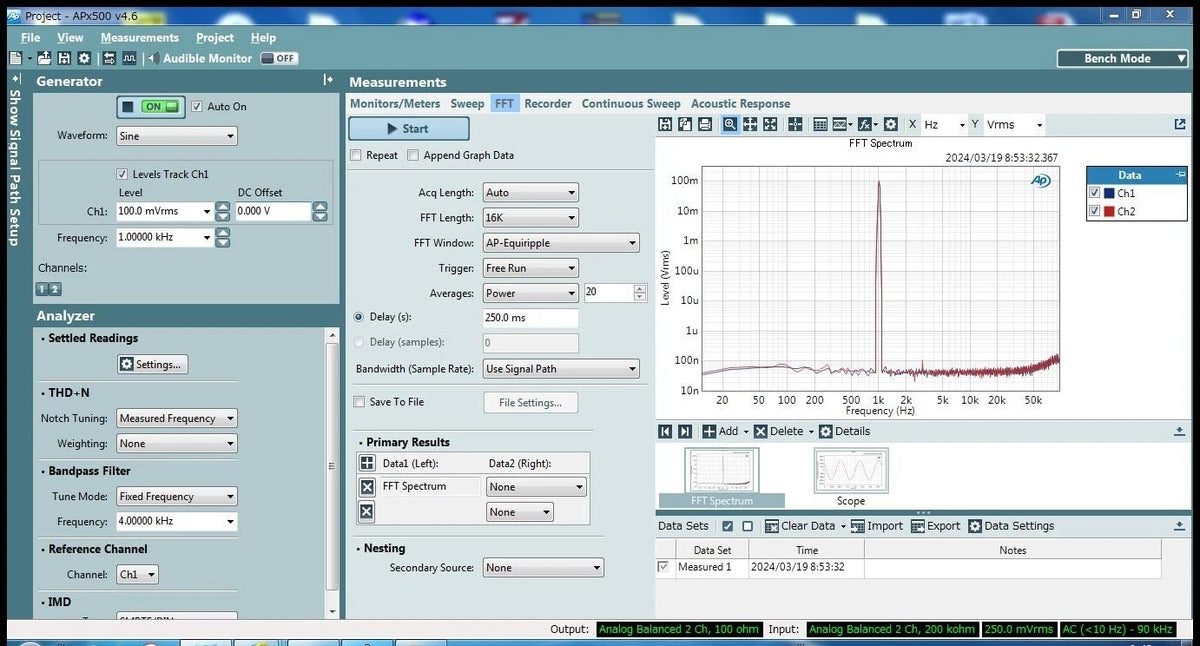Screen dimensions: 1200x646
Task: Enable the Repeat checkbox
Action: (x=356, y=155)
